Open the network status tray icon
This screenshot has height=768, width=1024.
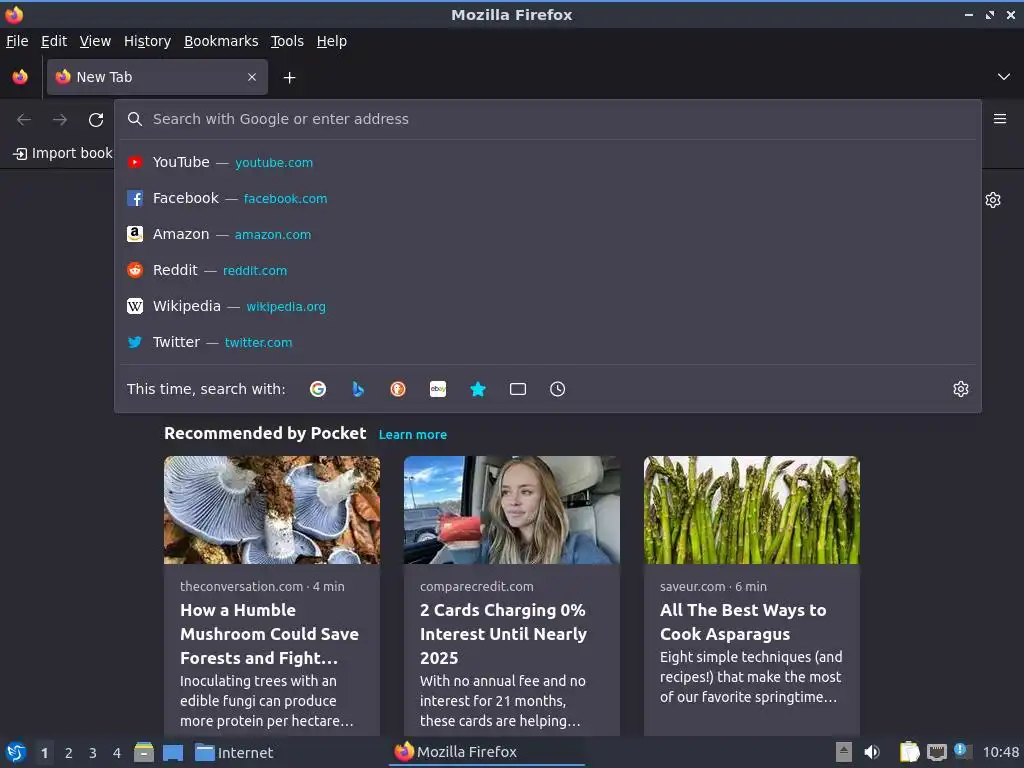937,752
